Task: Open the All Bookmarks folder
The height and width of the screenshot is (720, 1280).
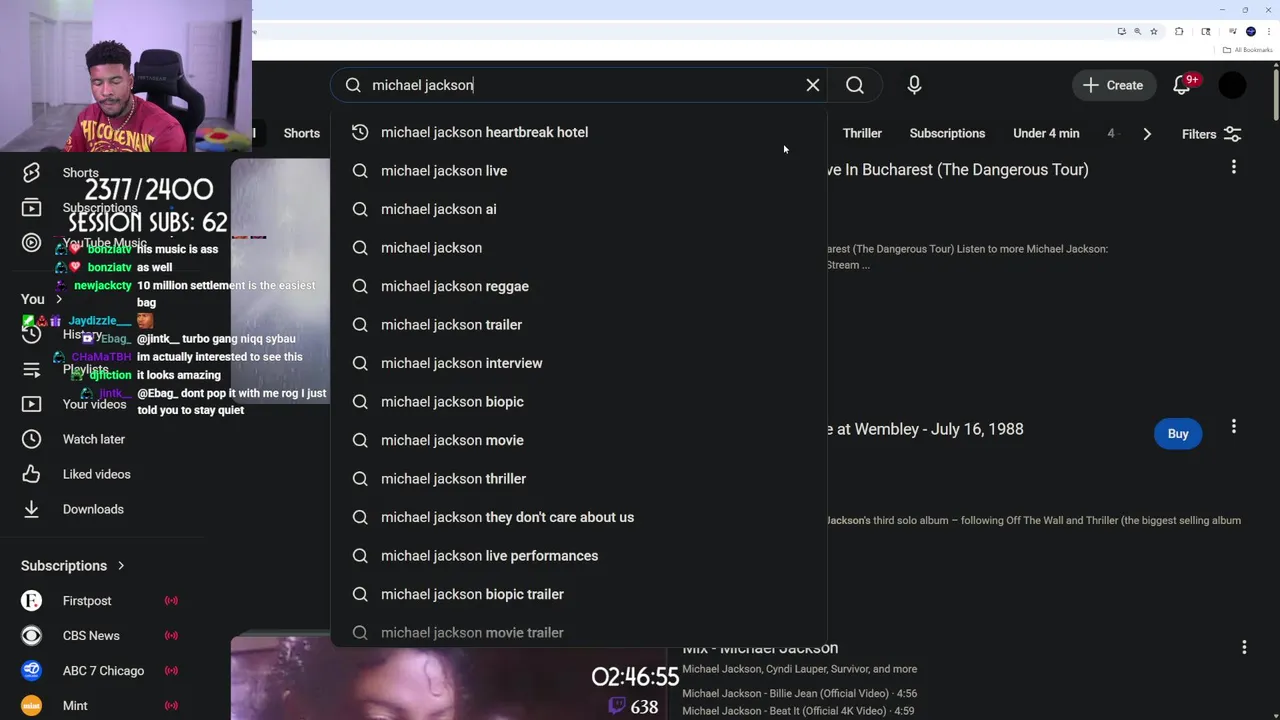Action: coord(1248,50)
